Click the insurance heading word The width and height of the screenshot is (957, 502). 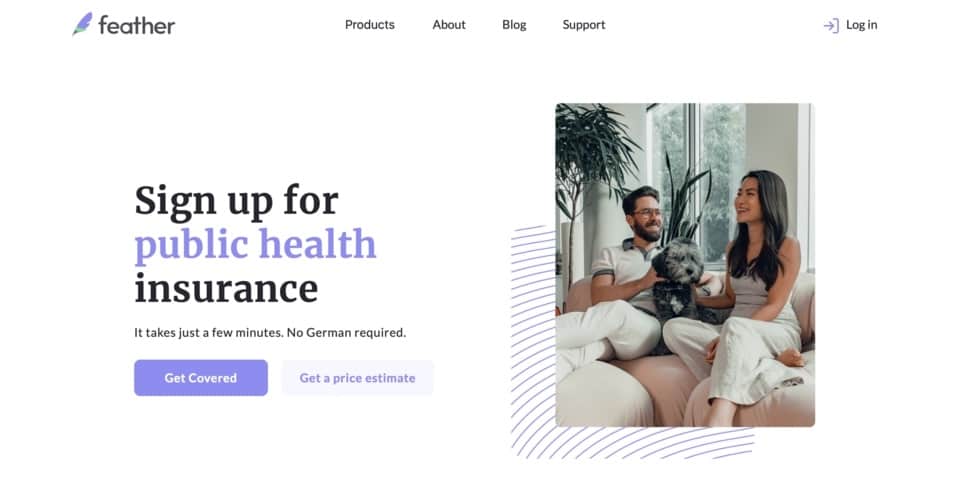coord(226,289)
